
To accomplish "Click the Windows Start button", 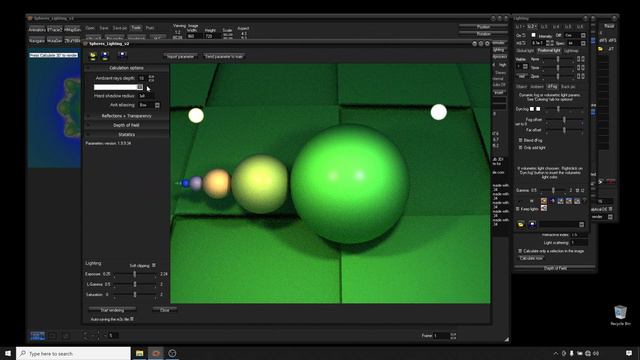I will [8, 353].
